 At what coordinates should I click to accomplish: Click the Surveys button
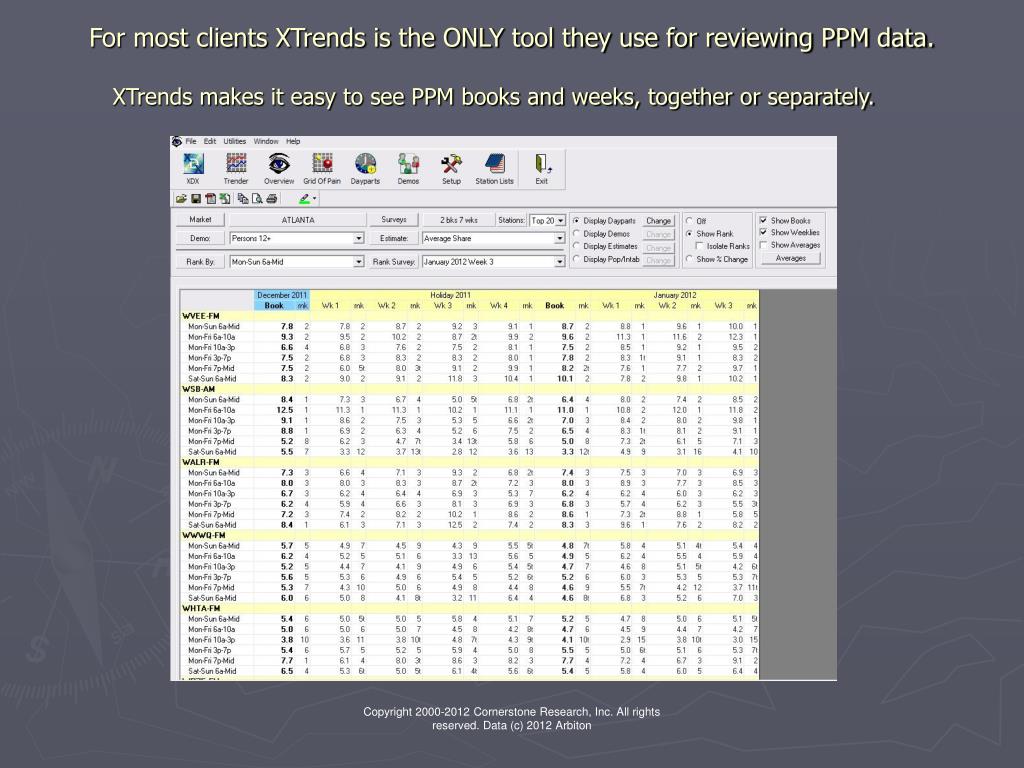click(x=394, y=219)
